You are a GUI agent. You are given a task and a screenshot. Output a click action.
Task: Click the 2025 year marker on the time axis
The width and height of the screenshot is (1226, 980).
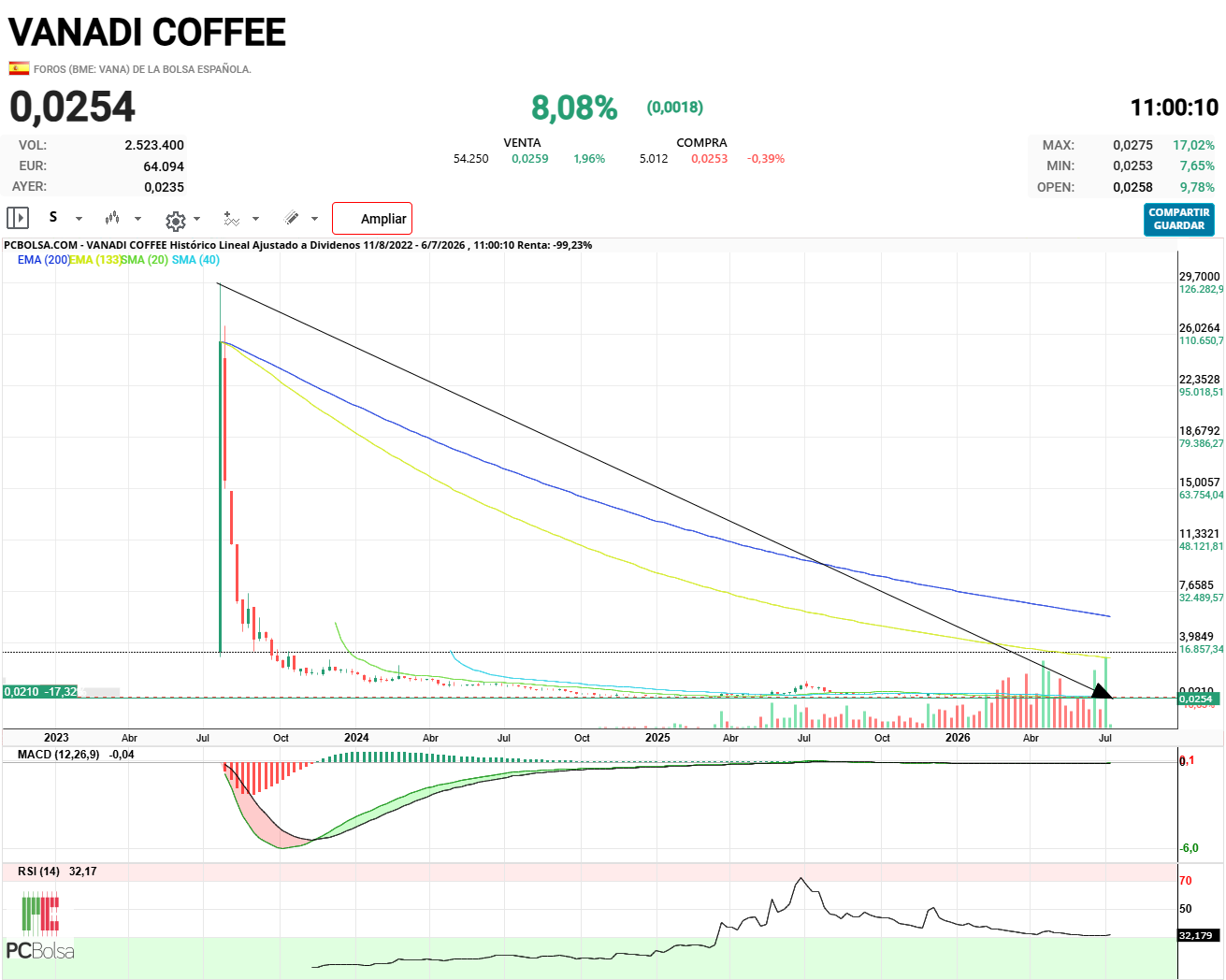coord(657,738)
